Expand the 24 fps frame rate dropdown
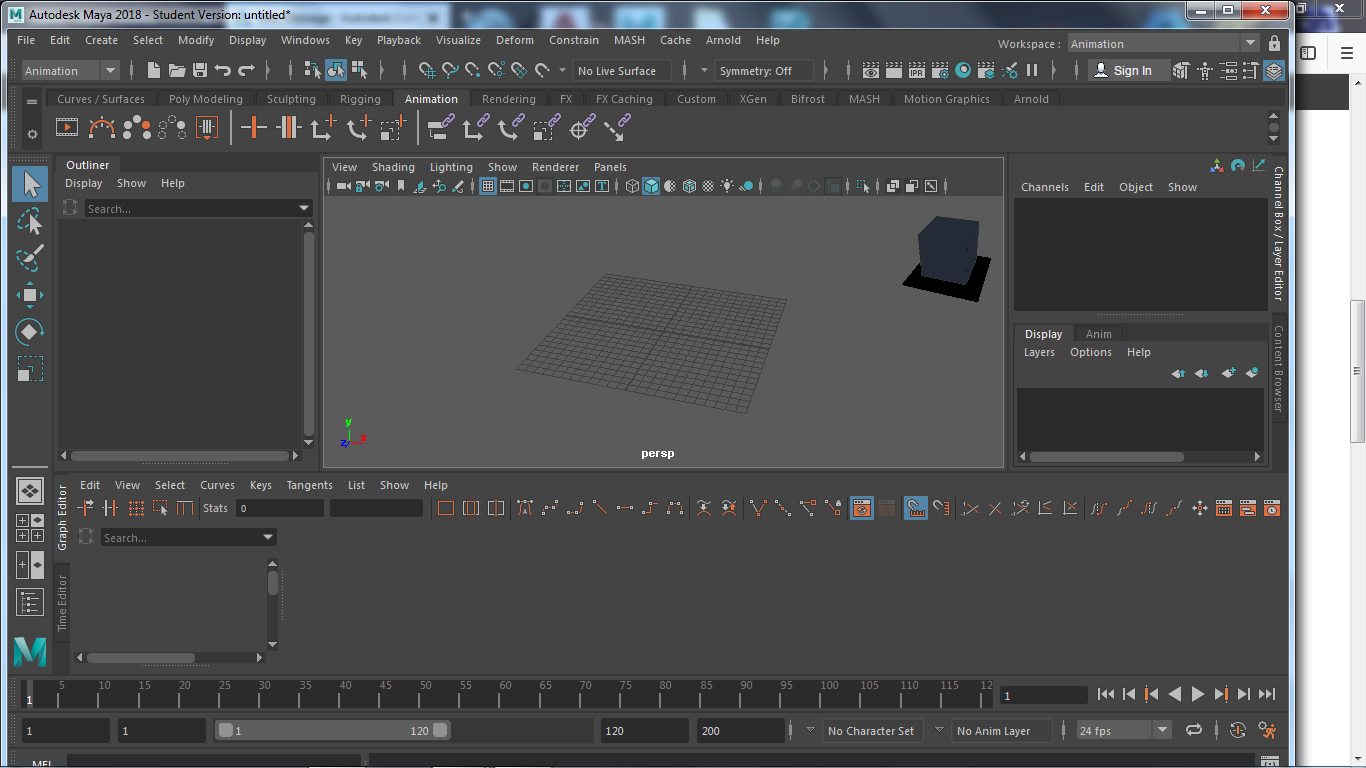 (x=1162, y=731)
